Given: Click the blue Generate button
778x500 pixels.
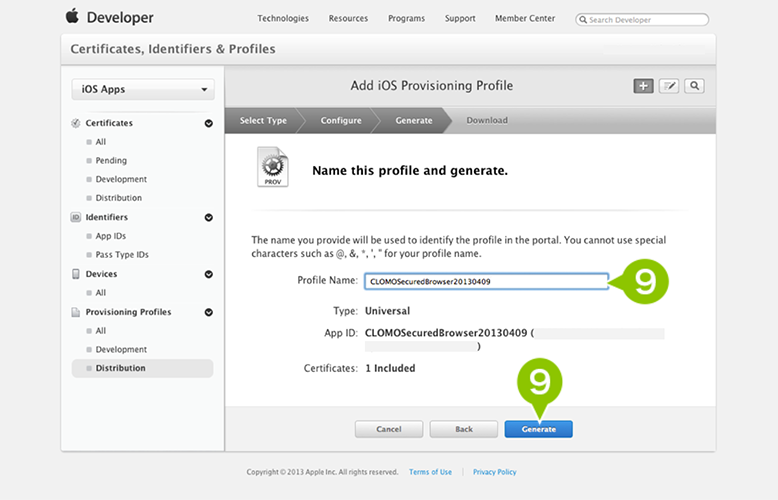Looking at the screenshot, I should [538, 429].
